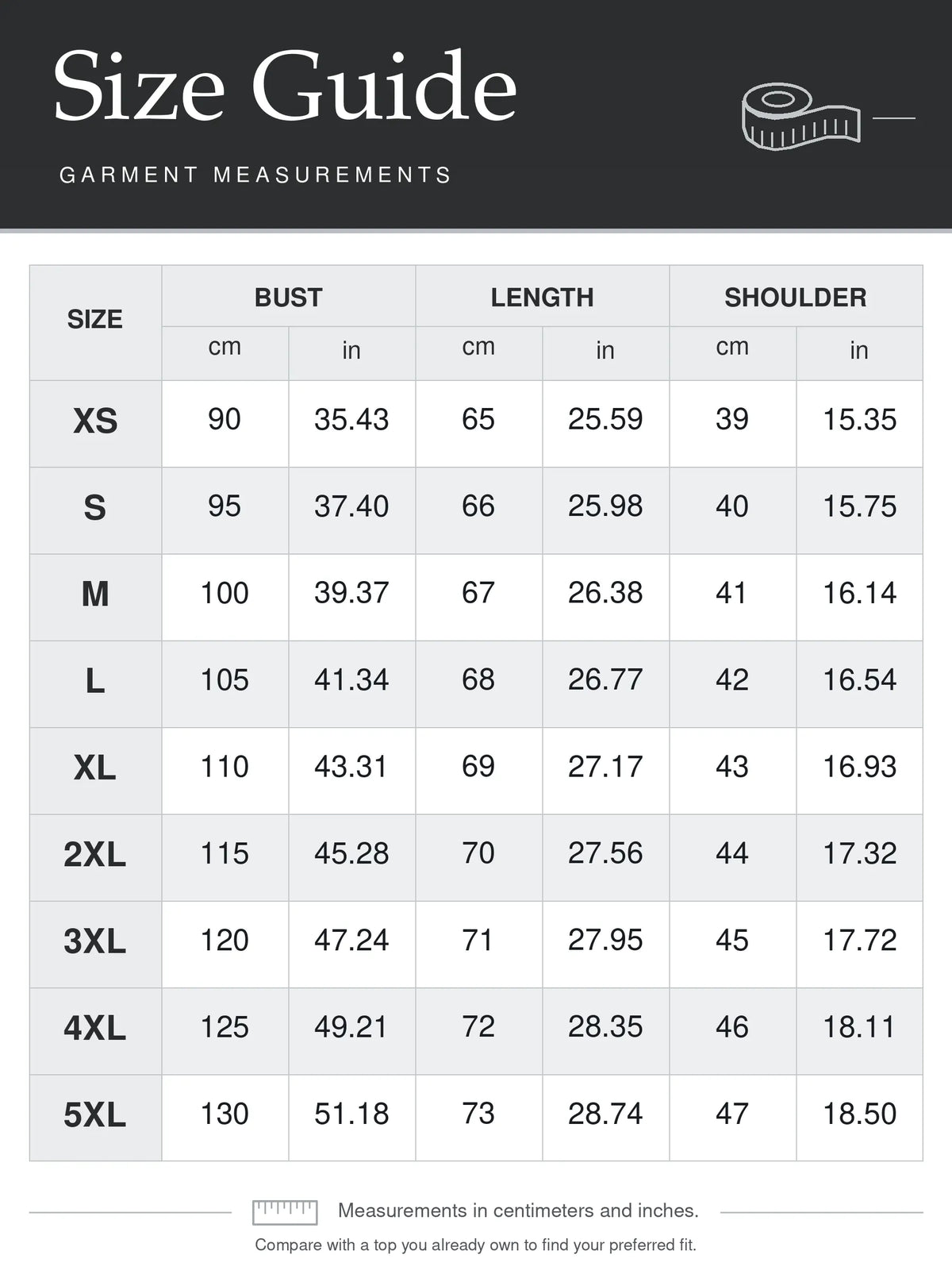This screenshot has width=952, height=1270.
Task: Select the Size Guide title
Action: pyautogui.click(x=285, y=86)
